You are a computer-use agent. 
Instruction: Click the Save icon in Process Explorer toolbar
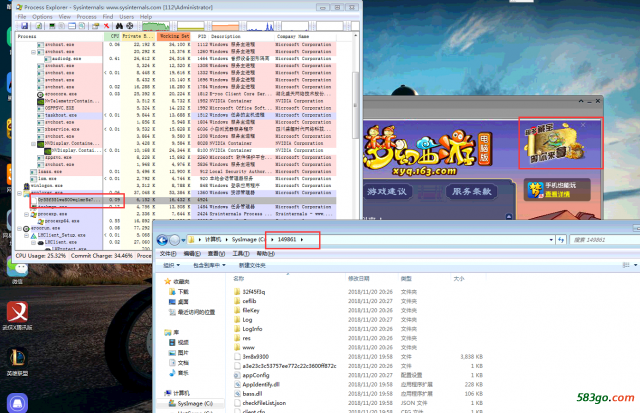click(24, 26)
